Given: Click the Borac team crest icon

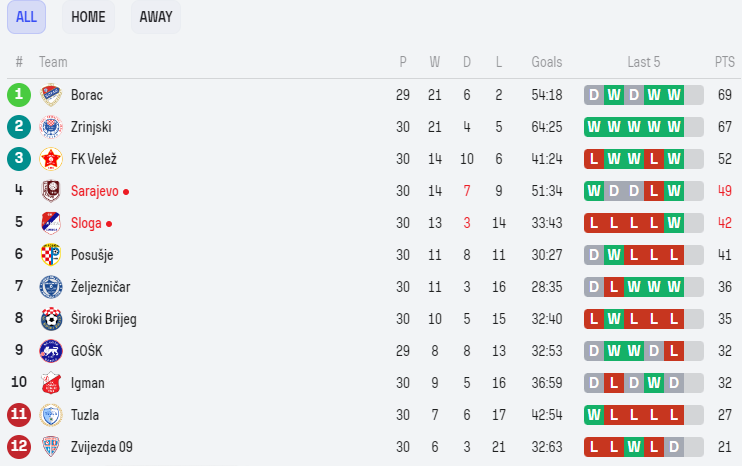Looking at the screenshot, I should 51,95.
